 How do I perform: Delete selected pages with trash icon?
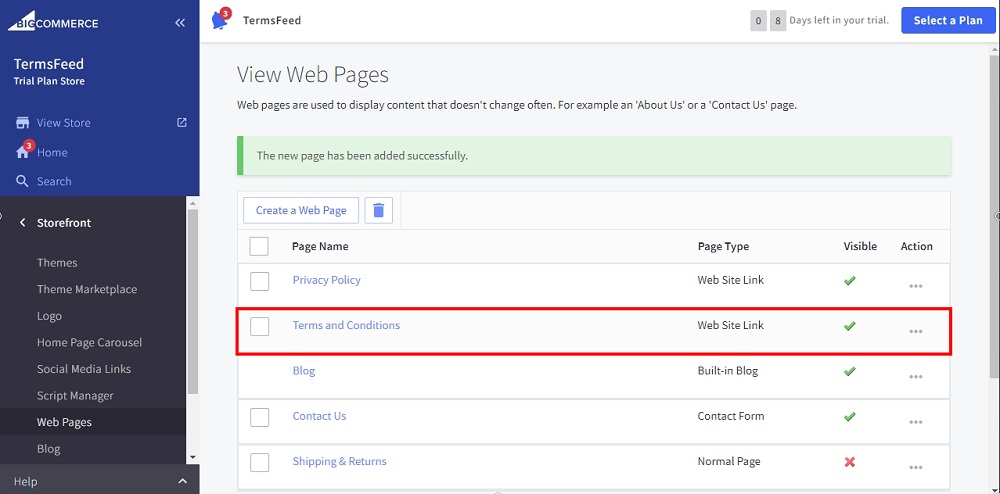(379, 210)
